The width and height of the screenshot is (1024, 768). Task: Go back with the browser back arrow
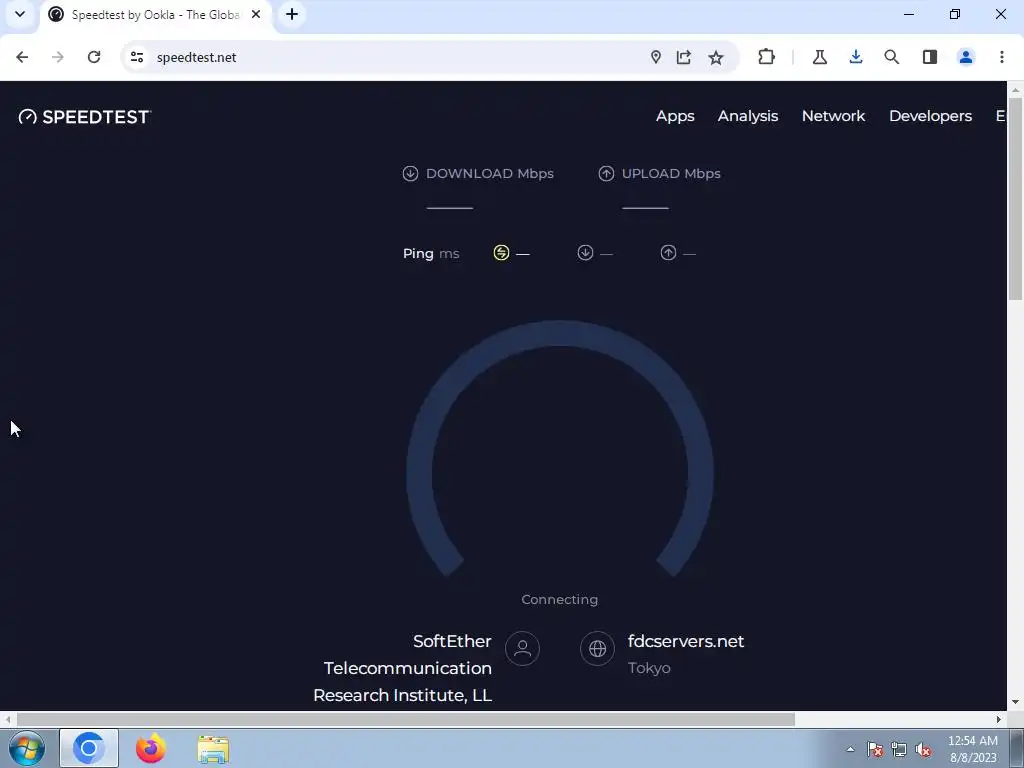click(22, 57)
